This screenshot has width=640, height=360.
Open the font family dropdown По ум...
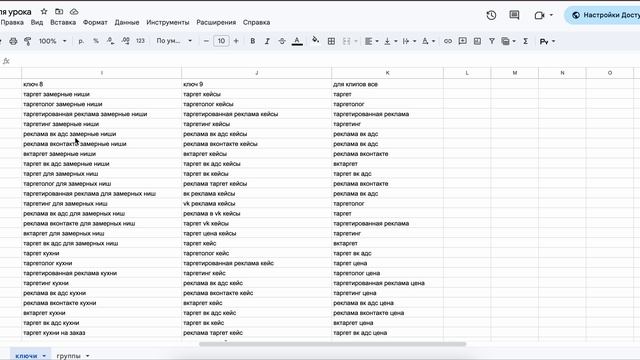[174, 41]
